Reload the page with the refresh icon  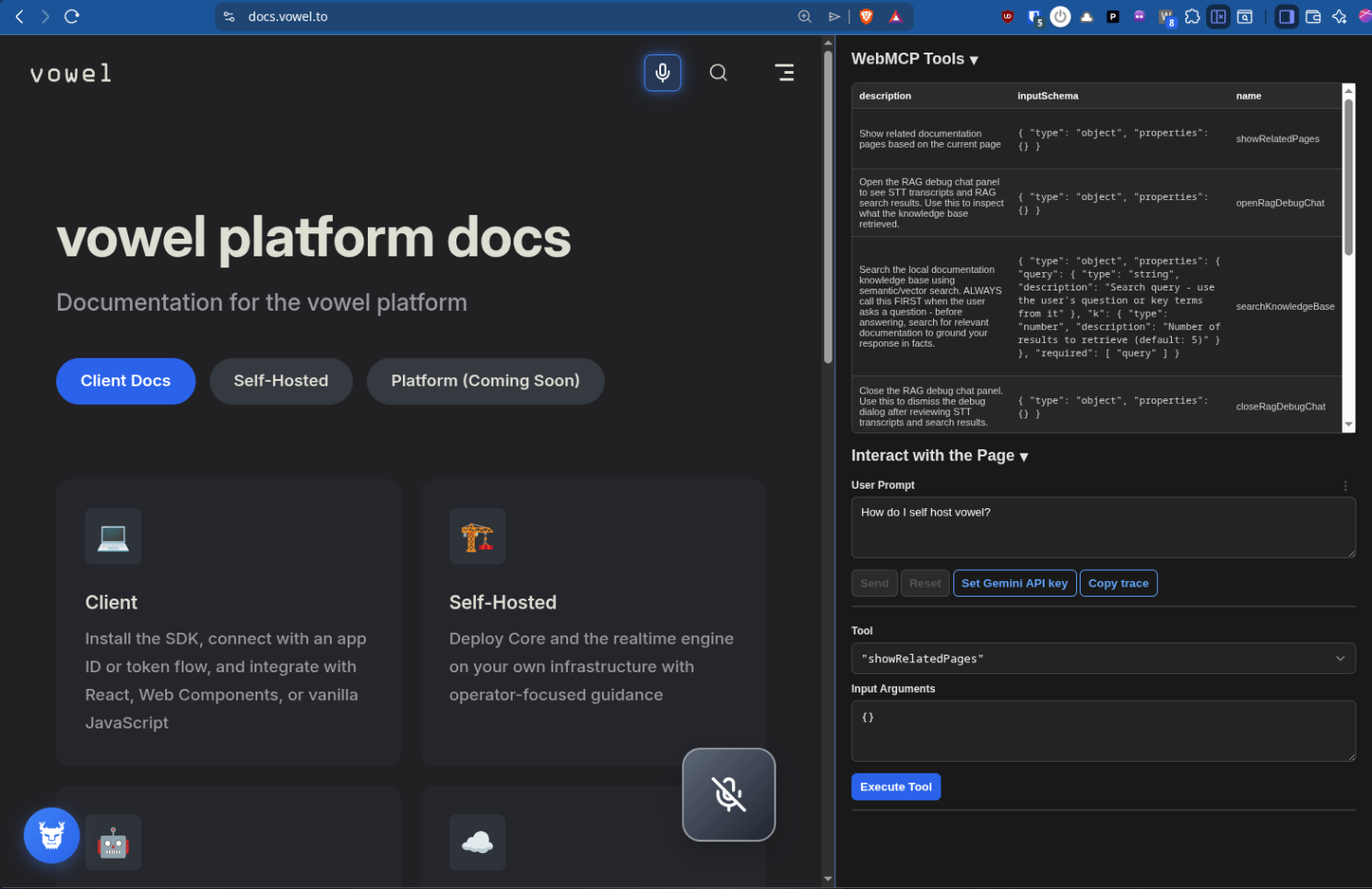click(72, 17)
